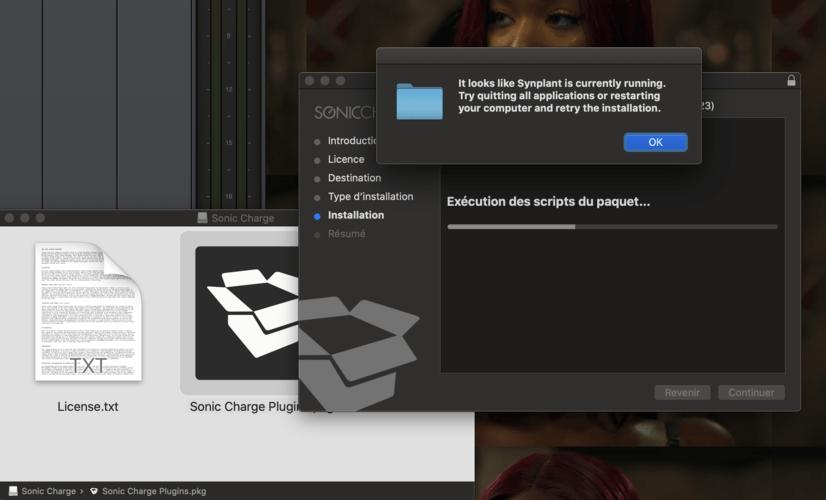Close the installer window

coord(310,81)
